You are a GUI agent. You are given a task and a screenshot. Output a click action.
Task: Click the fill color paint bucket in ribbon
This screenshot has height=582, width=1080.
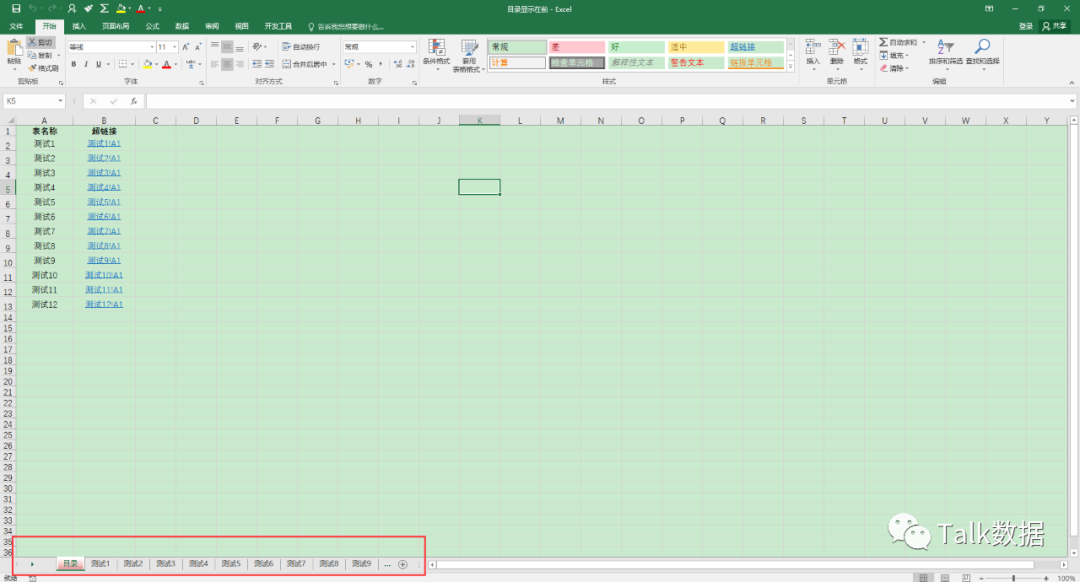click(x=147, y=64)
